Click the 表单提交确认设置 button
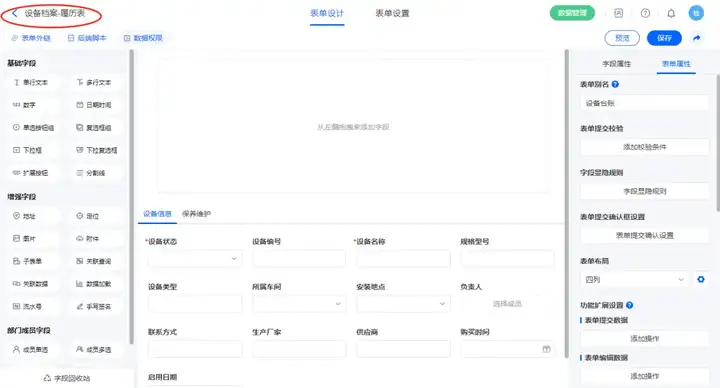 645,235
